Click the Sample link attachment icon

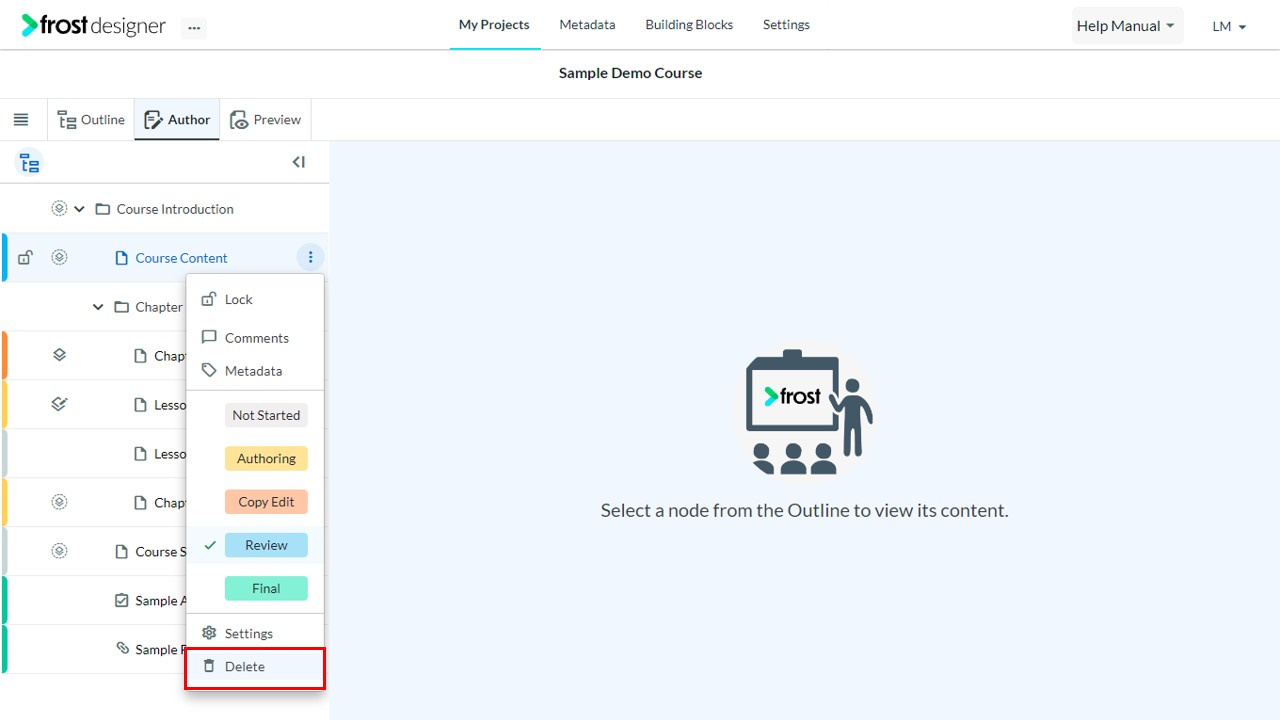pyautogui.click(x=122, y=649)
